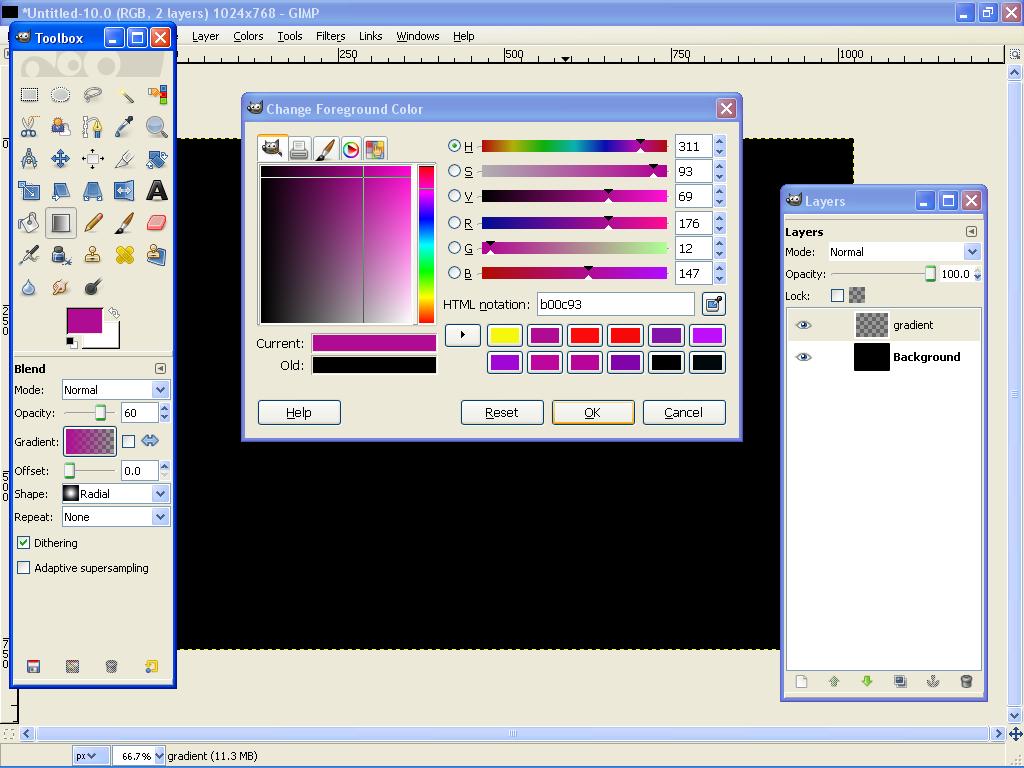Image resolution: width=1024 pixels, height=768 pixels.
Task: Open the Colors menu
Action: tap(248, 37)
